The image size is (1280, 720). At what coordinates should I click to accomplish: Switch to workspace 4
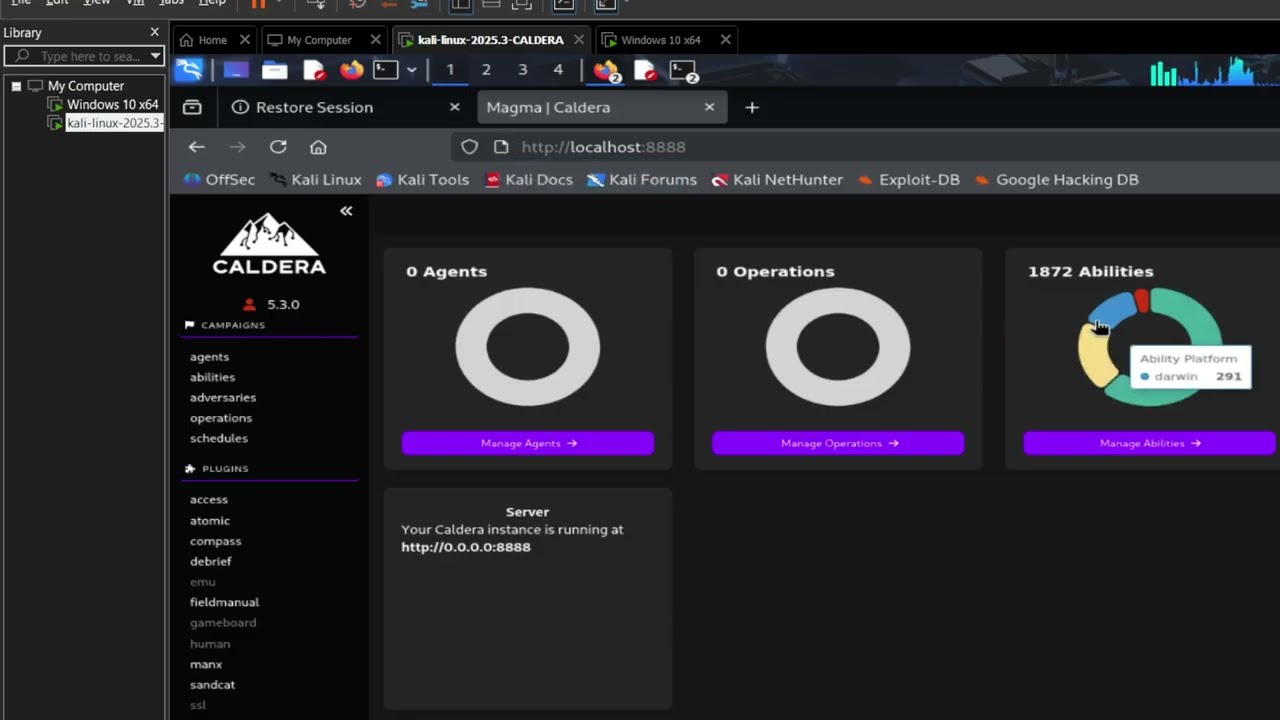(558, 70)
